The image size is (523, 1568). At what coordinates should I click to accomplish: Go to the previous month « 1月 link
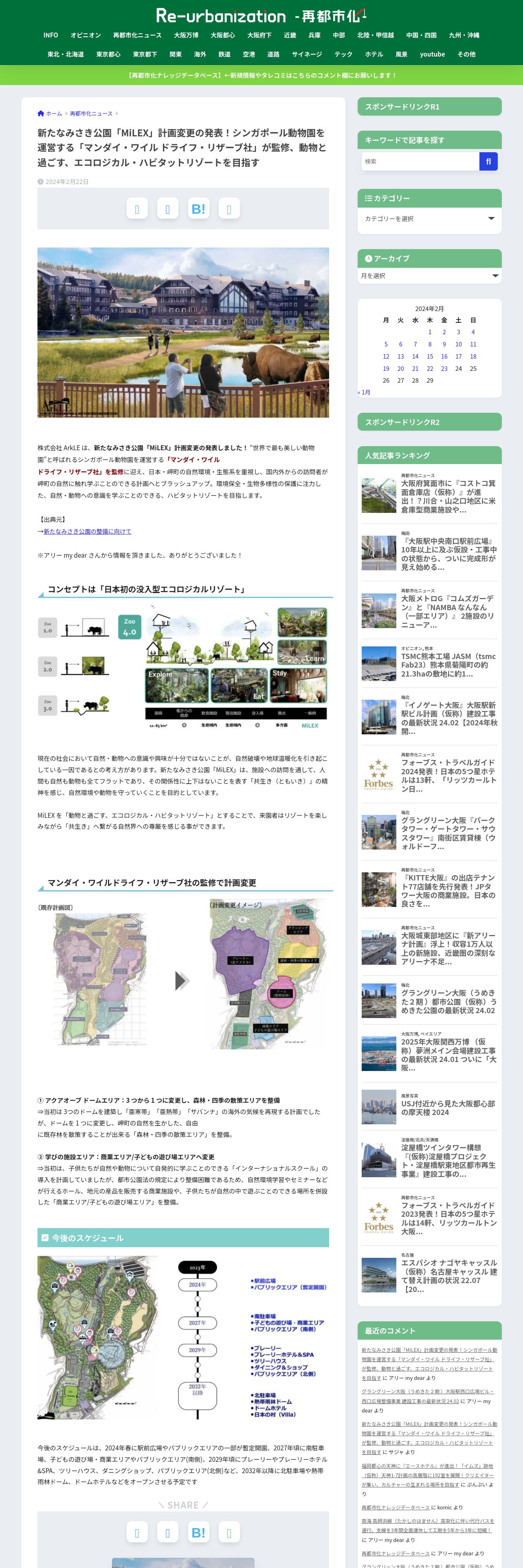[364, 392]
